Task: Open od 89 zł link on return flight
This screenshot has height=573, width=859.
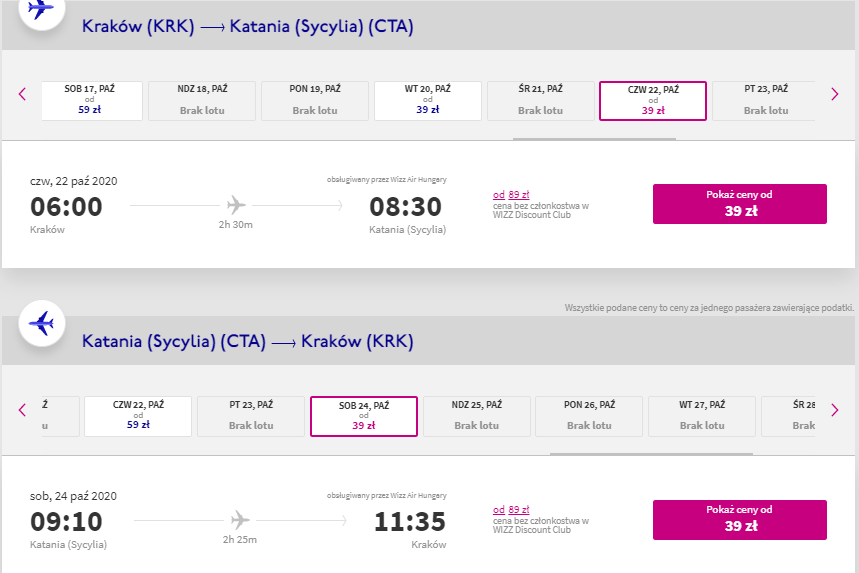Action: point(511,509)
